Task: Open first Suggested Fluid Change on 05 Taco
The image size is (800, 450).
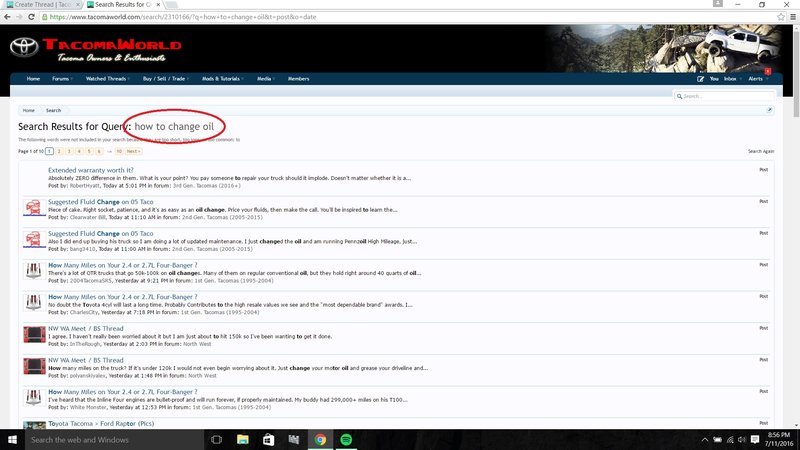Action: (x=101, y=202)
